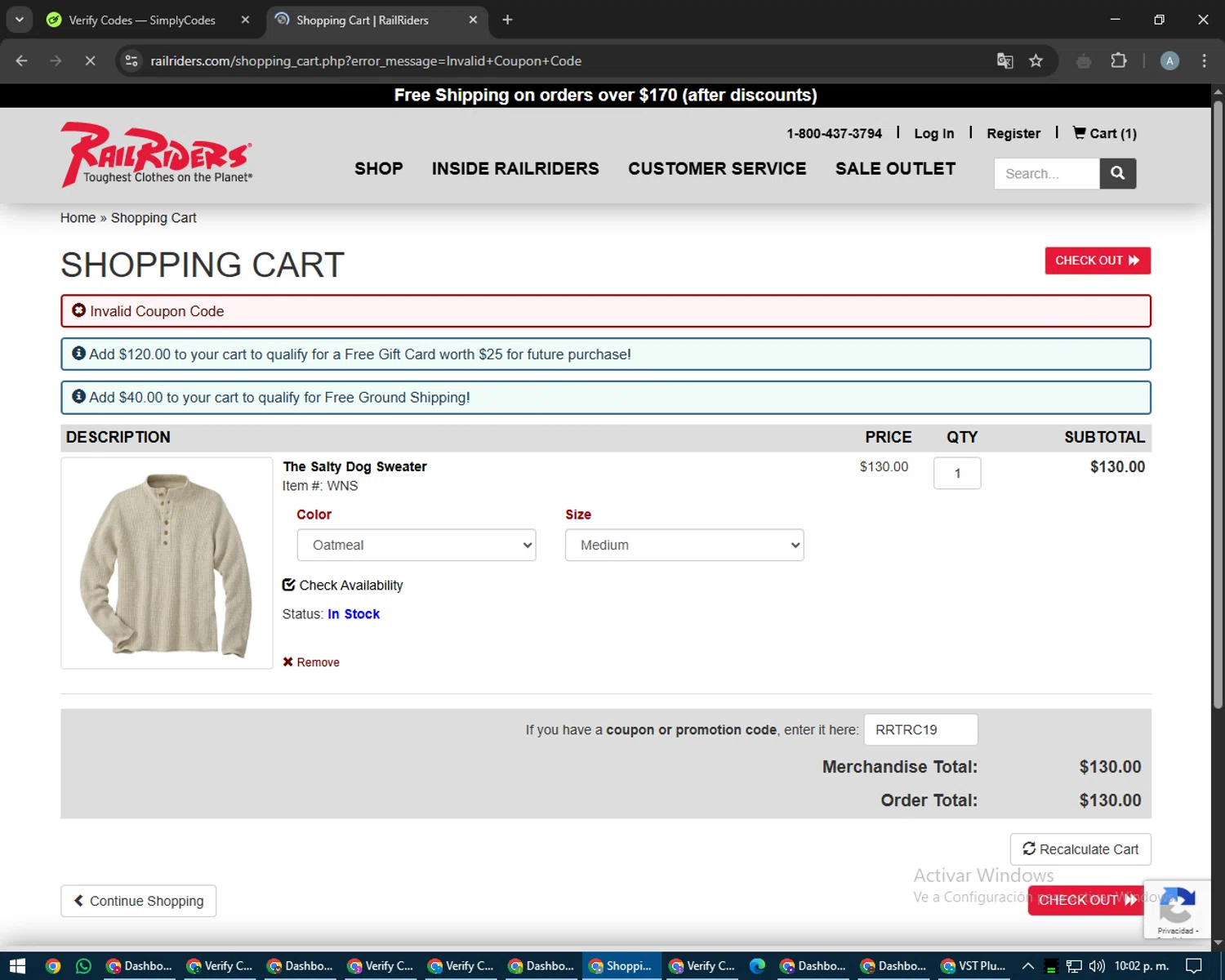
Task: Click The Salty Dog Sweater product name
Action: [x=354, y=466]
